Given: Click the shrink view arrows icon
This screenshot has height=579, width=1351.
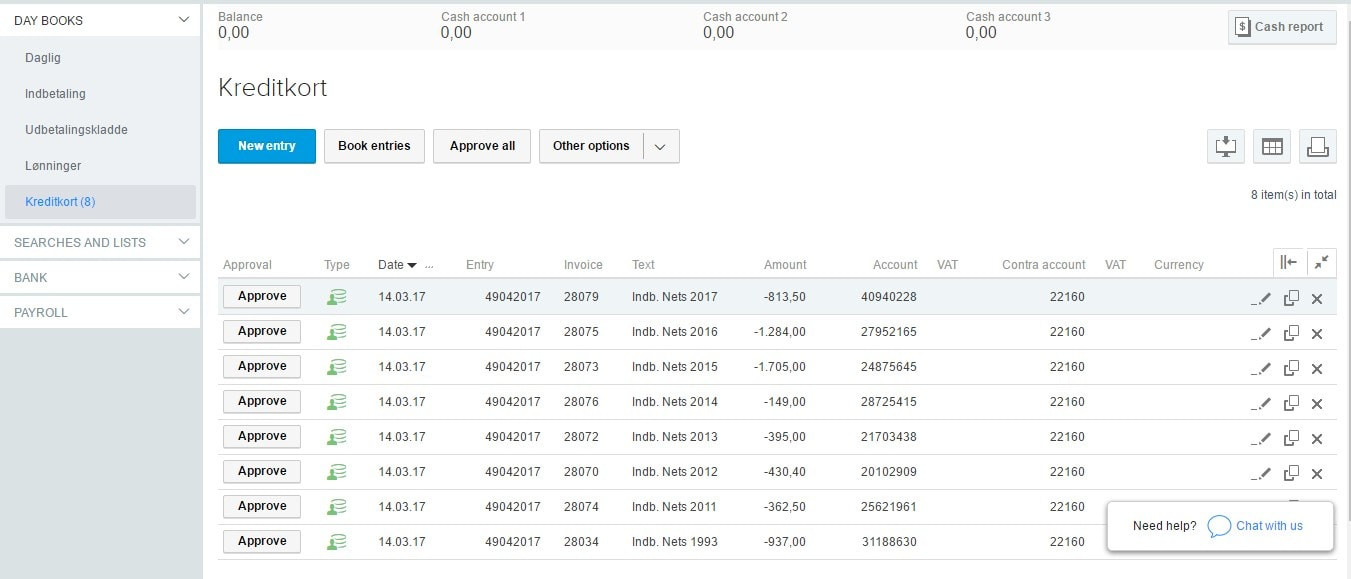Looking at the screenshot, I should (x=1321, y=263).
